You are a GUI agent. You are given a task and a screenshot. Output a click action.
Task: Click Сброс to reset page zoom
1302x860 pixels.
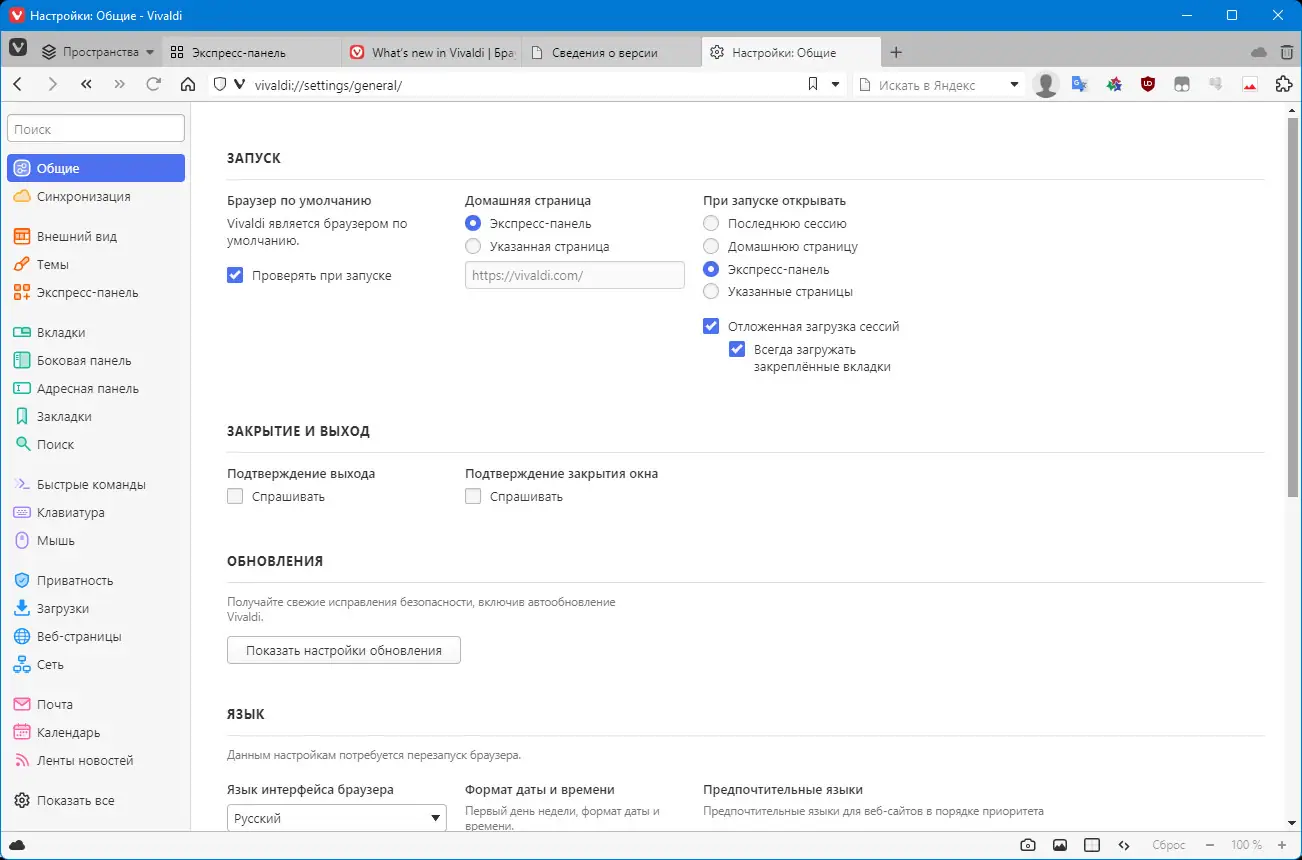(x=1168, y=844)
